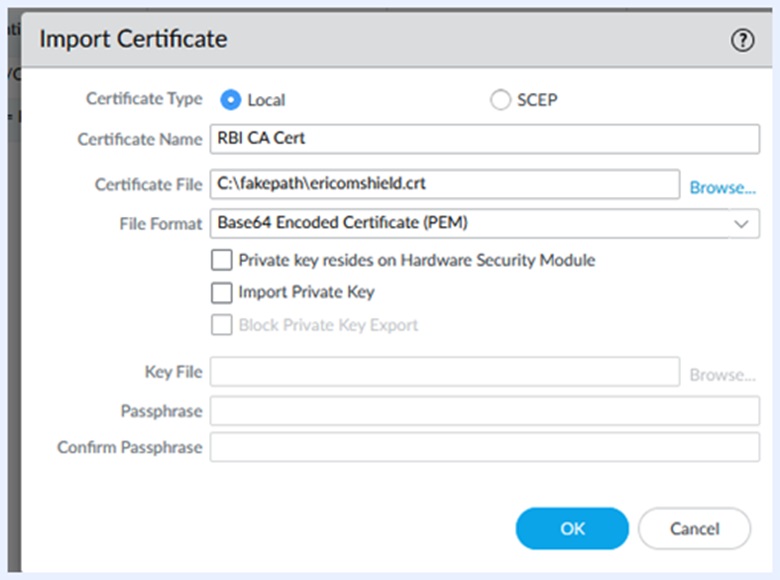Click the Key File input field

444,372
